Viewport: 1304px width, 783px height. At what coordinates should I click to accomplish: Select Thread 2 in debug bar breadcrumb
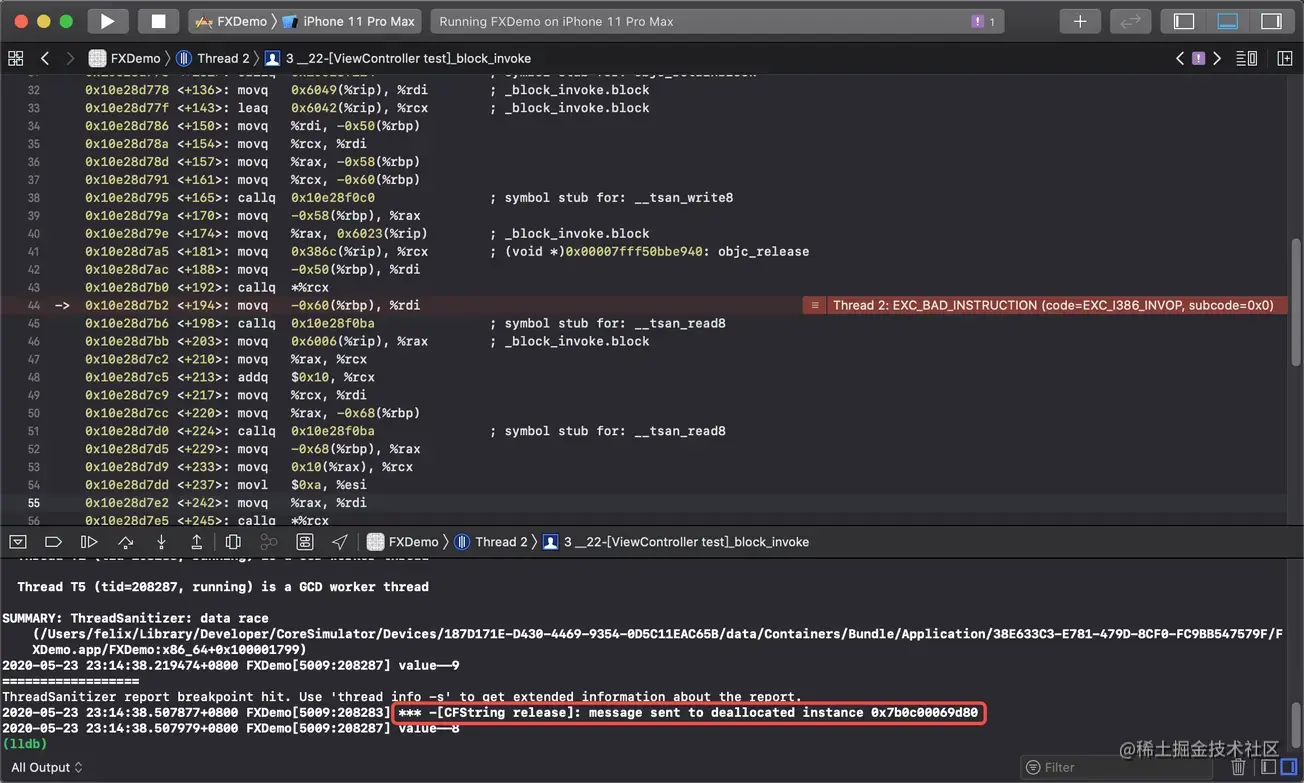click(x=491, y=542)
